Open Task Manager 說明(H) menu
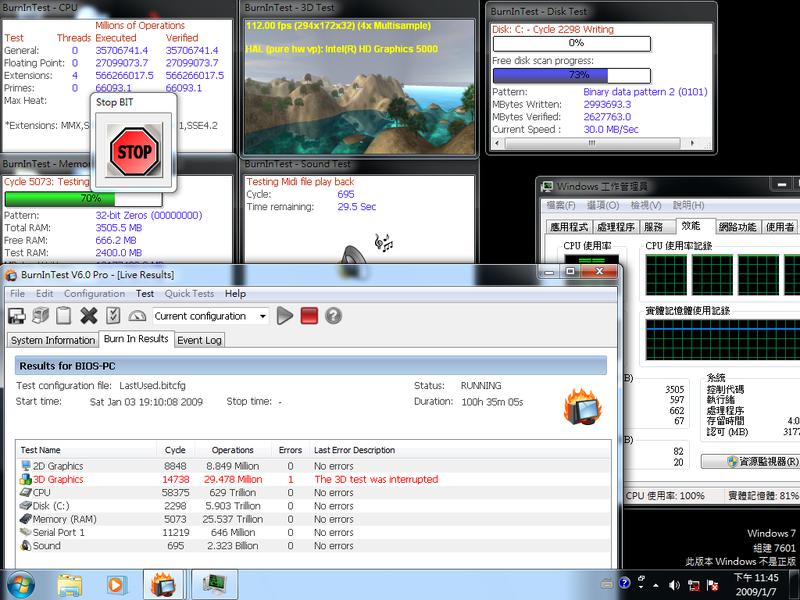 (688, 205)
